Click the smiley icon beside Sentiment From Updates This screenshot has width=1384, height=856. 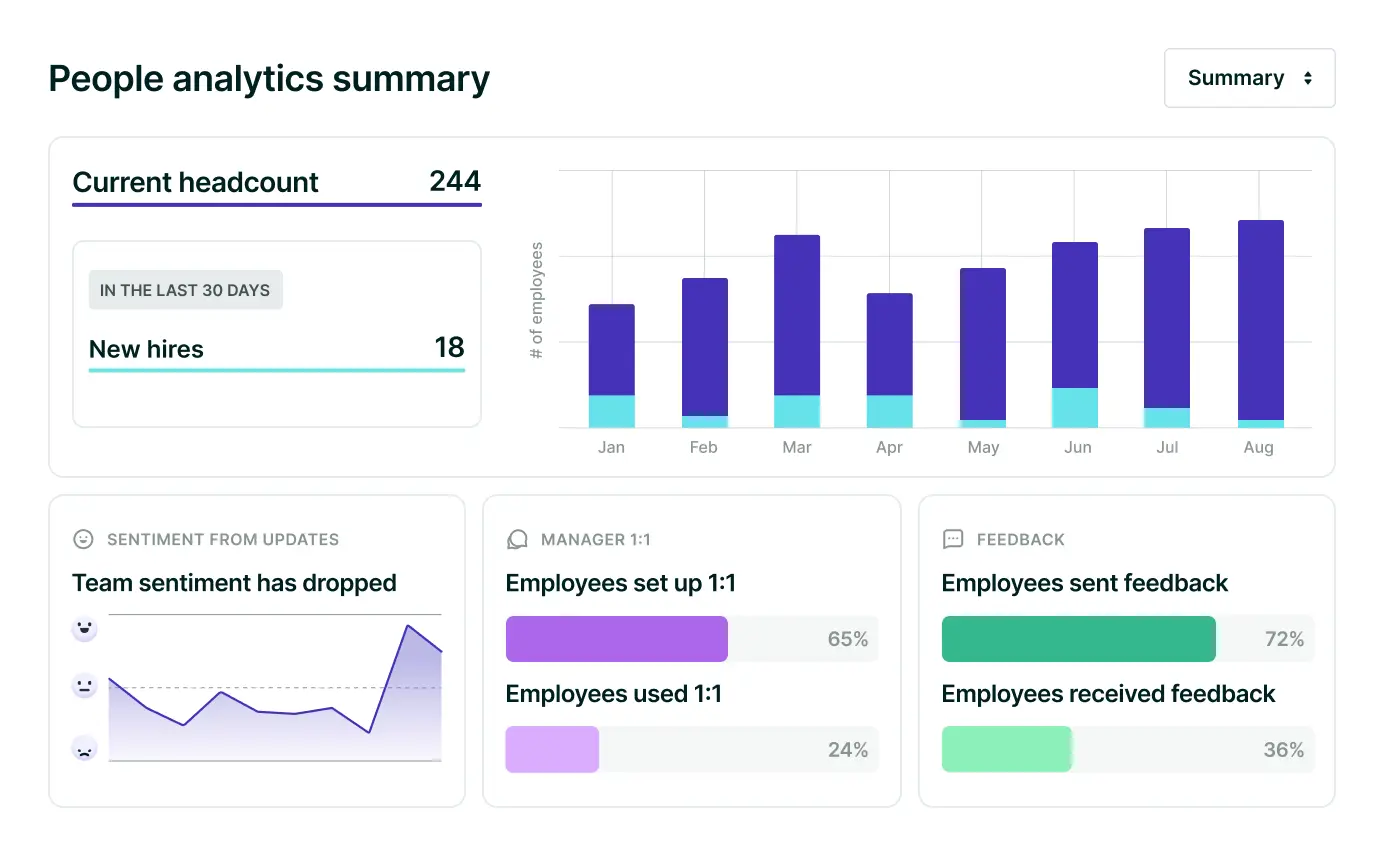[x=83, y=539]
